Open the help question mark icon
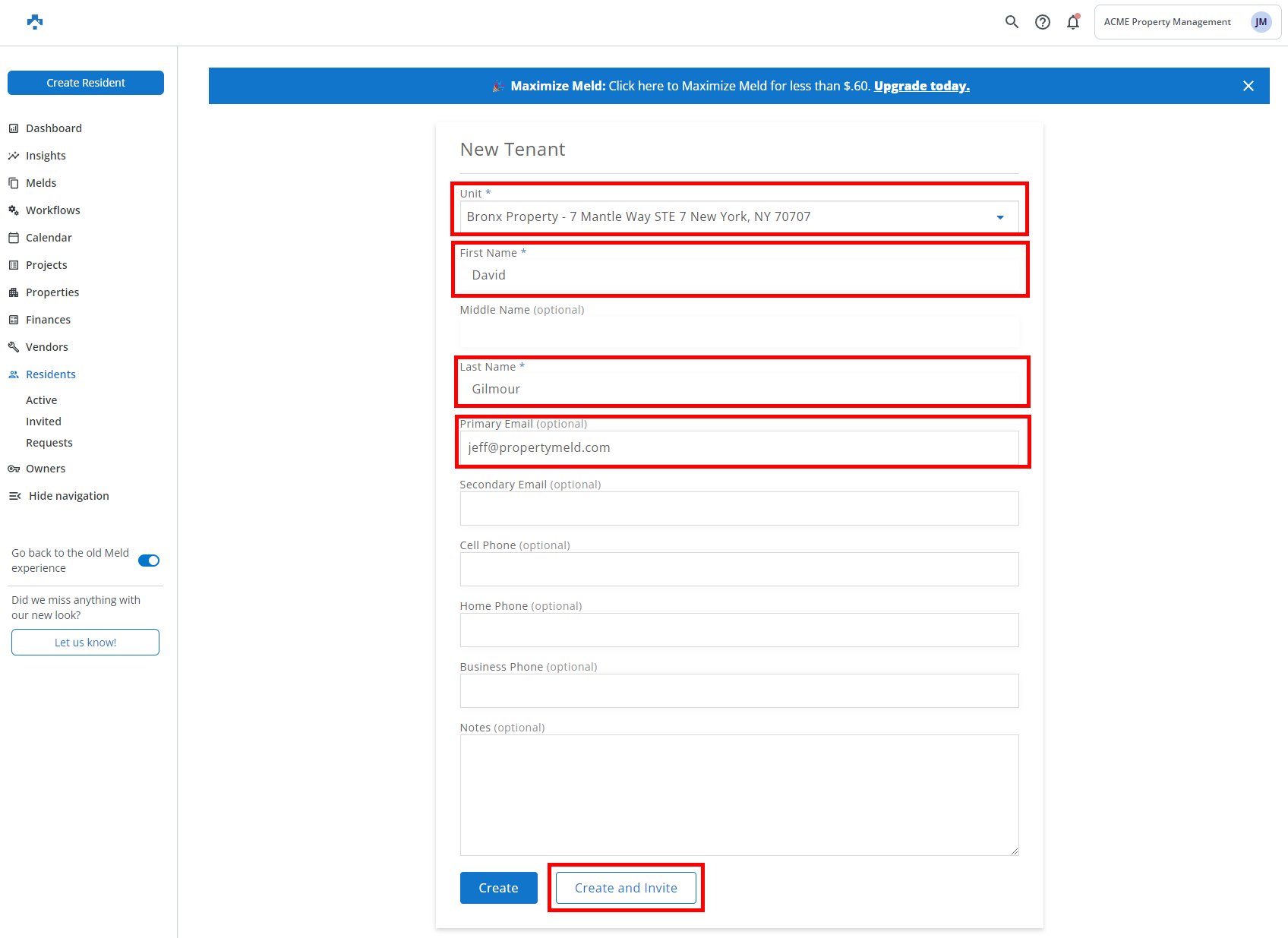The image size is (1288, 938). 1043,22
